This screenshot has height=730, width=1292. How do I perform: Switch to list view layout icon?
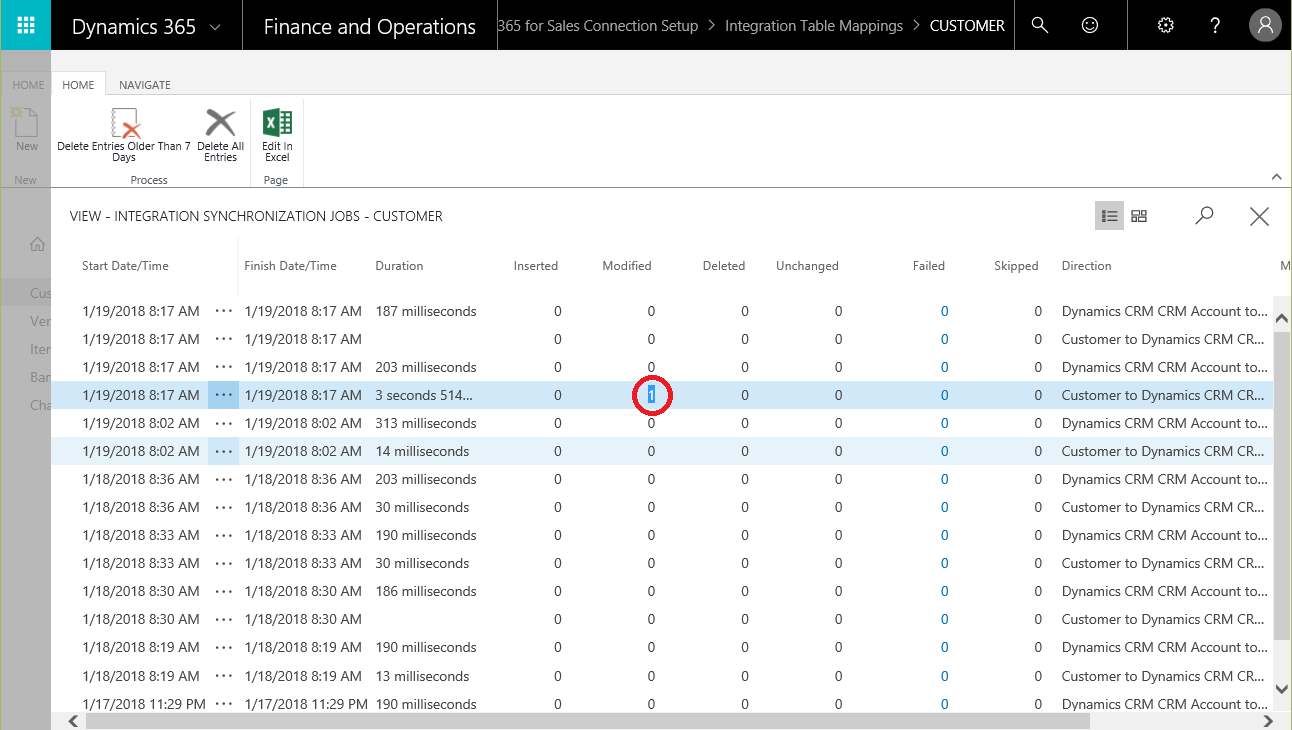pyautogui.click(x=1109, y=216)
